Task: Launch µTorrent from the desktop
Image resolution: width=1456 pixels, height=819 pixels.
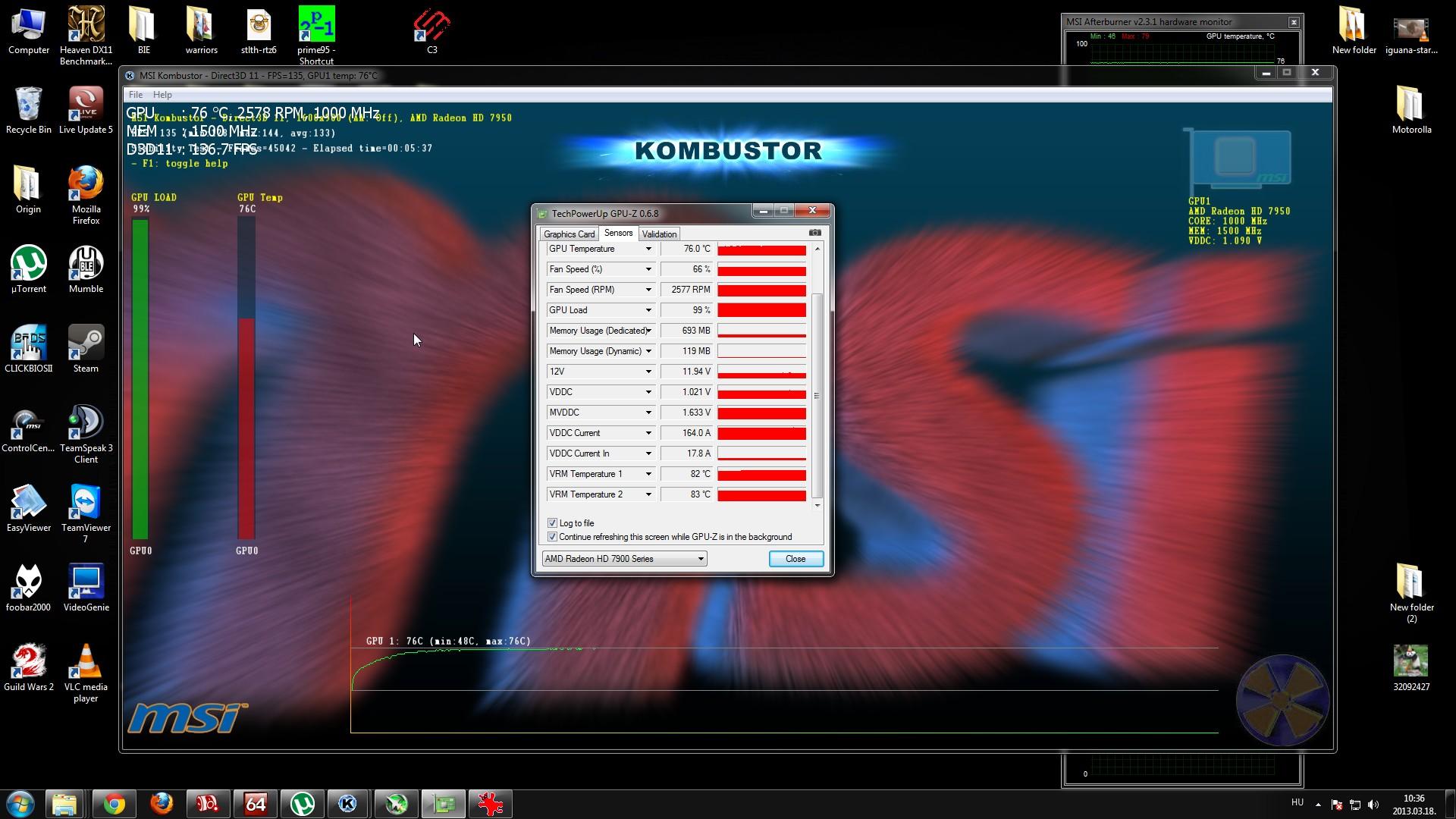Action: (x=29, y=269)
